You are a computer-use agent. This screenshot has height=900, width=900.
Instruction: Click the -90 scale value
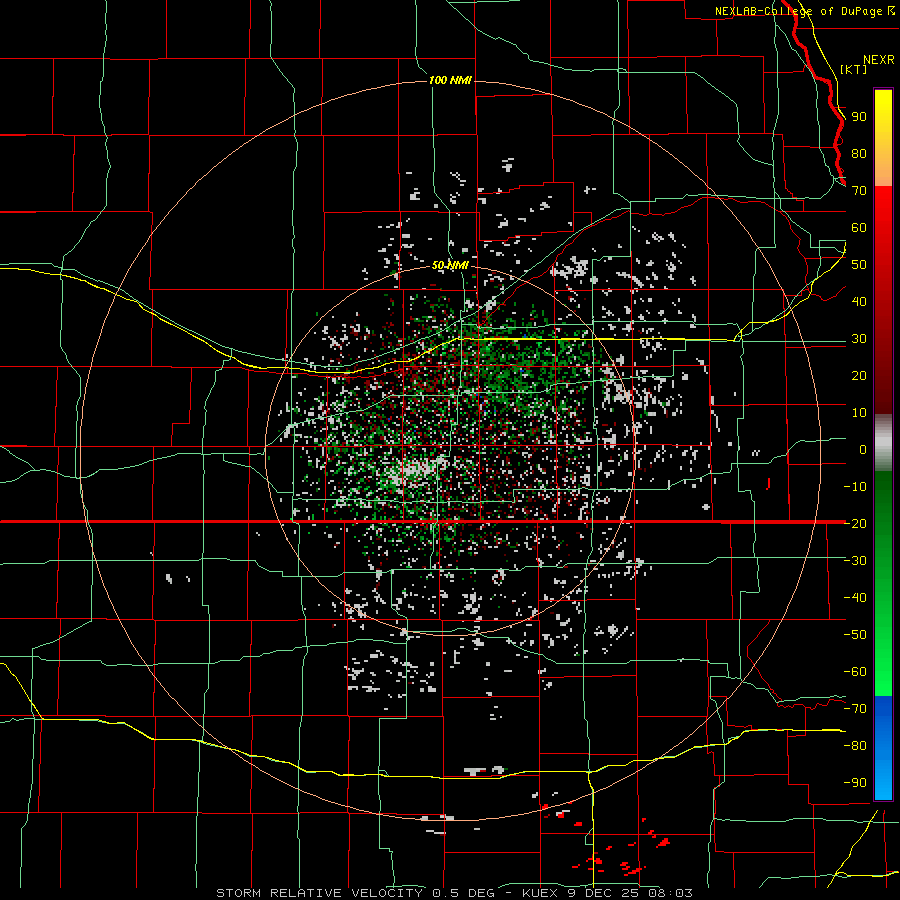coord(855,783)
